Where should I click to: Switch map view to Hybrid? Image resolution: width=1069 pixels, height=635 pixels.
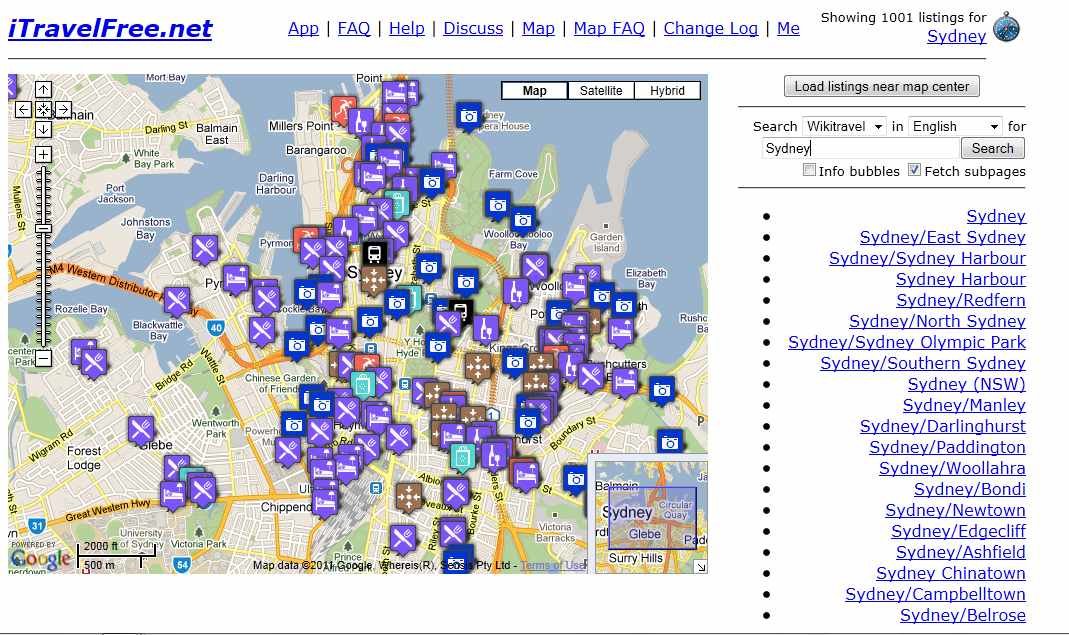click(667, 91)
